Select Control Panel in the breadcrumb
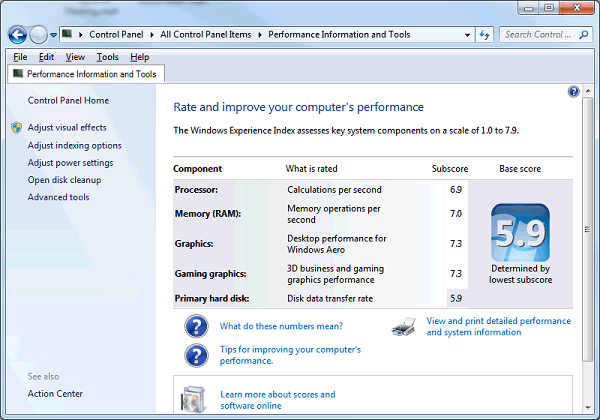This screenshot has height=420, width=600. click(x=116, y=35)
